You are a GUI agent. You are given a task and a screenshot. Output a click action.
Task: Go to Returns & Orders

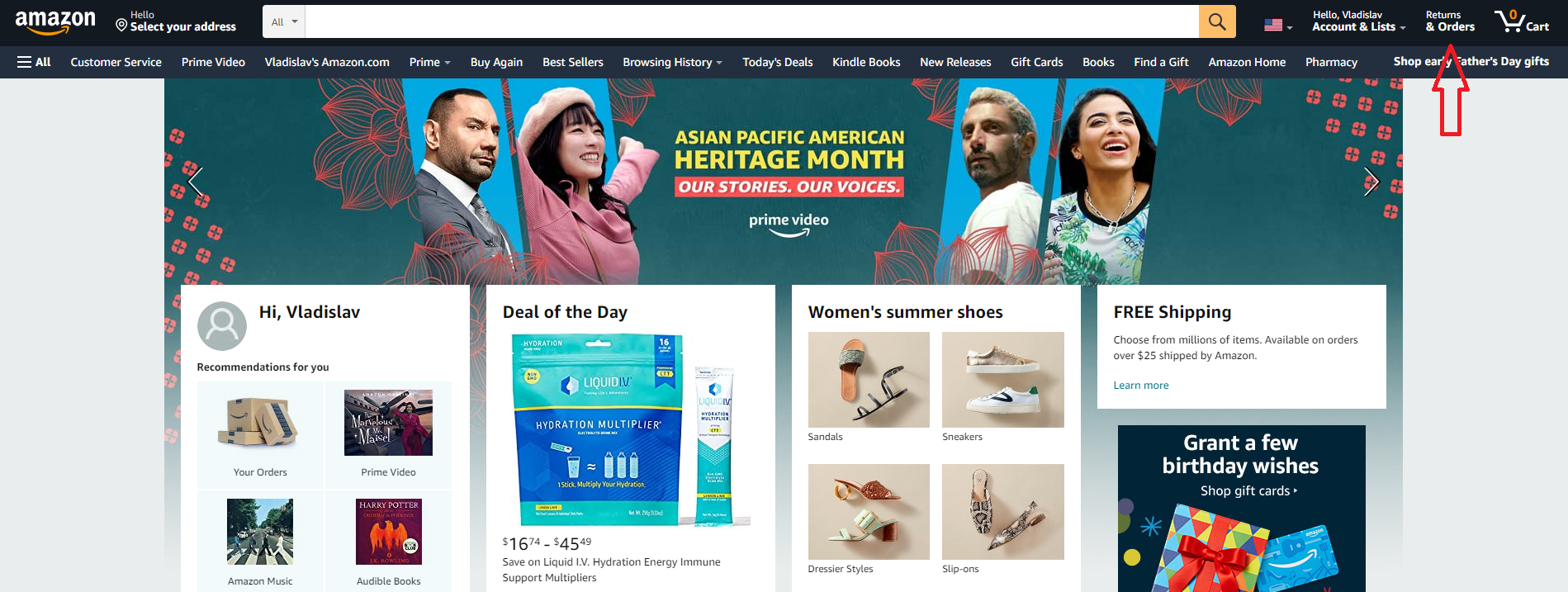tap(1449, 21)
